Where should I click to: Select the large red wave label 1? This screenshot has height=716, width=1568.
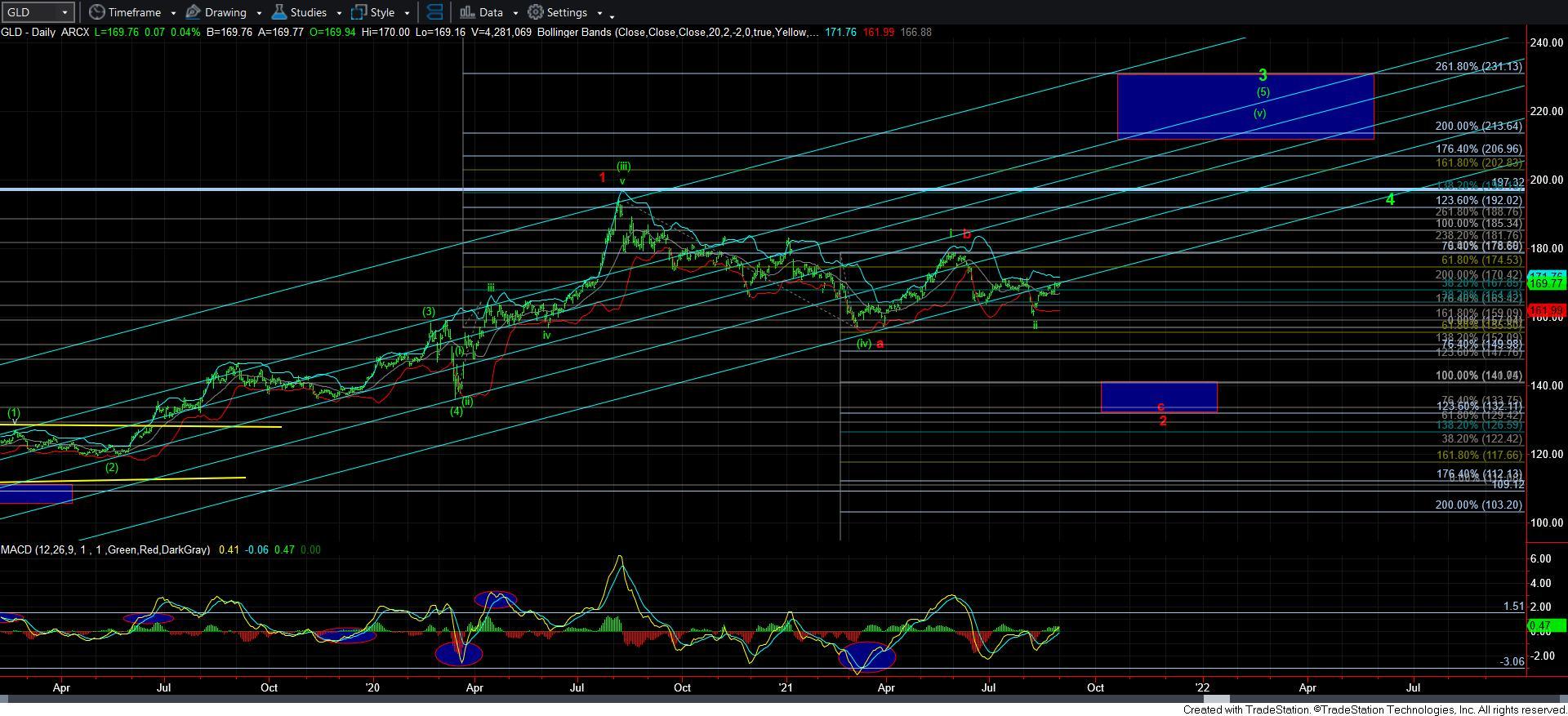click(603, 177)
